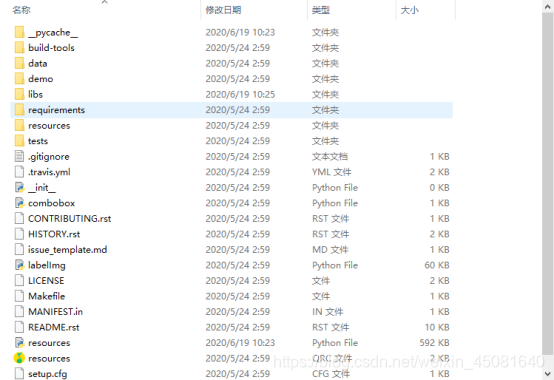This screenshot has width=554, height=380.
Task: Select the libs folder icon
Action: click(19, 94)
